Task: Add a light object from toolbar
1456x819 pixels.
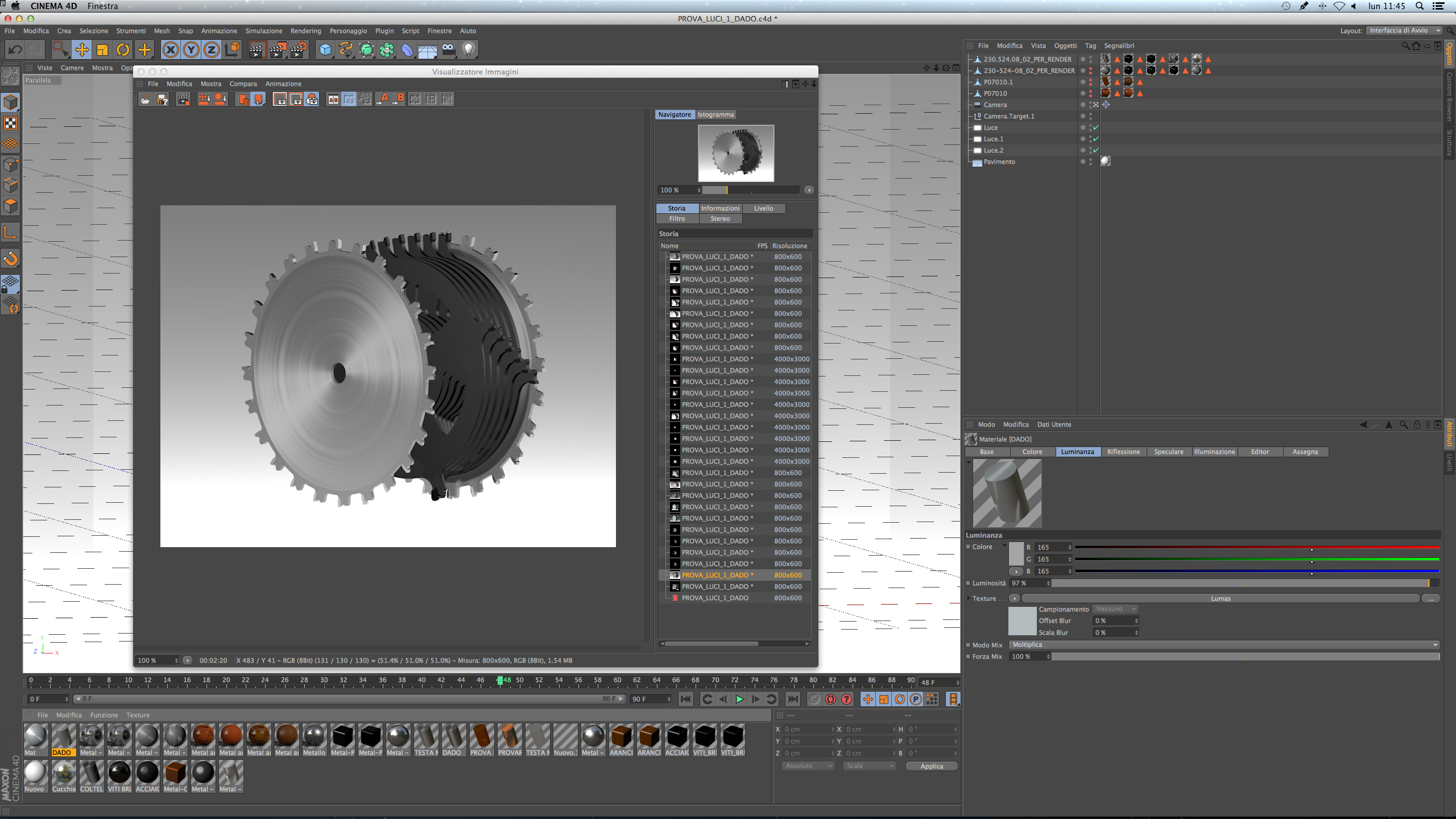Action: (469, 50)
